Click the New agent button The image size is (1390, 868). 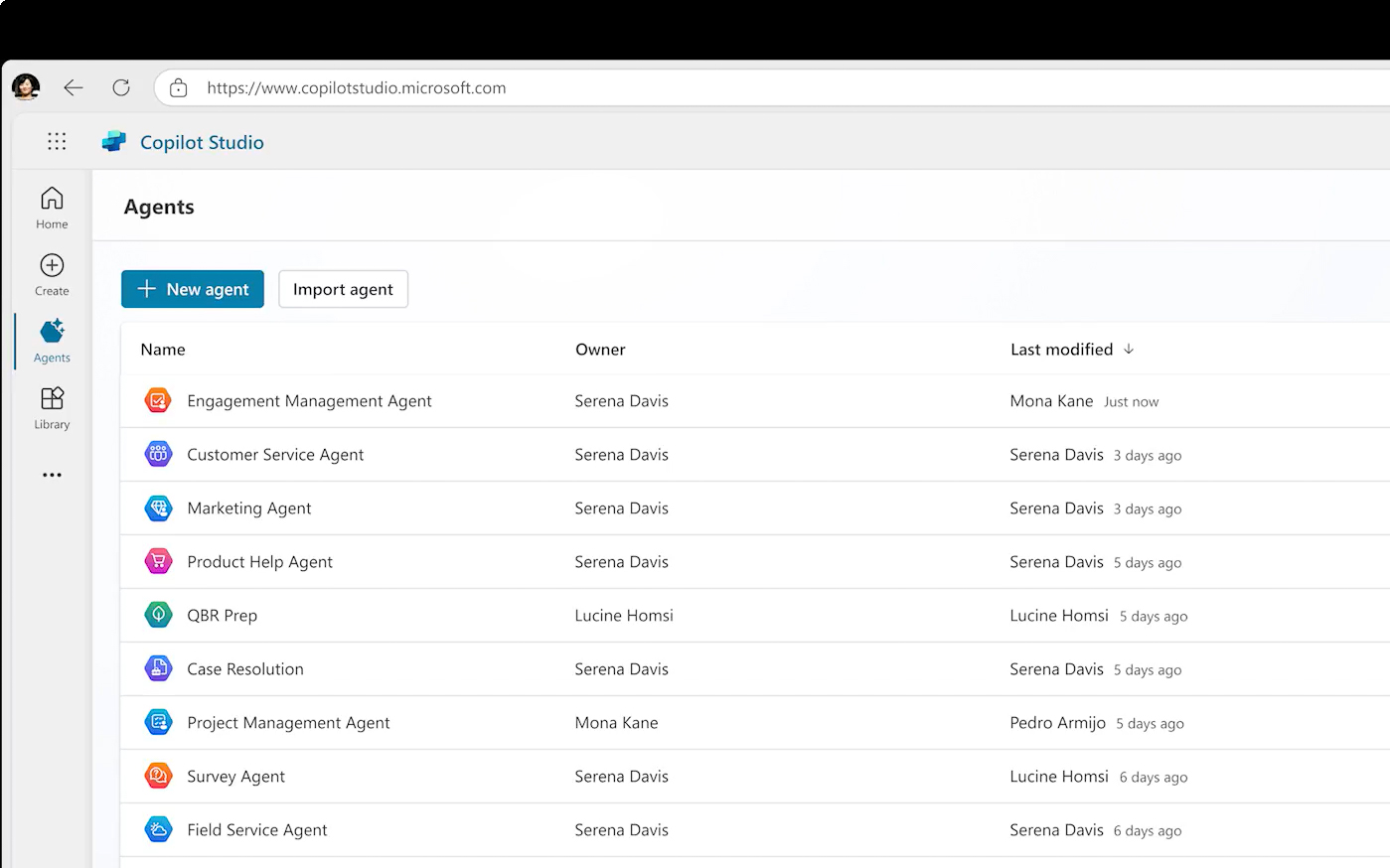[193, 289]
